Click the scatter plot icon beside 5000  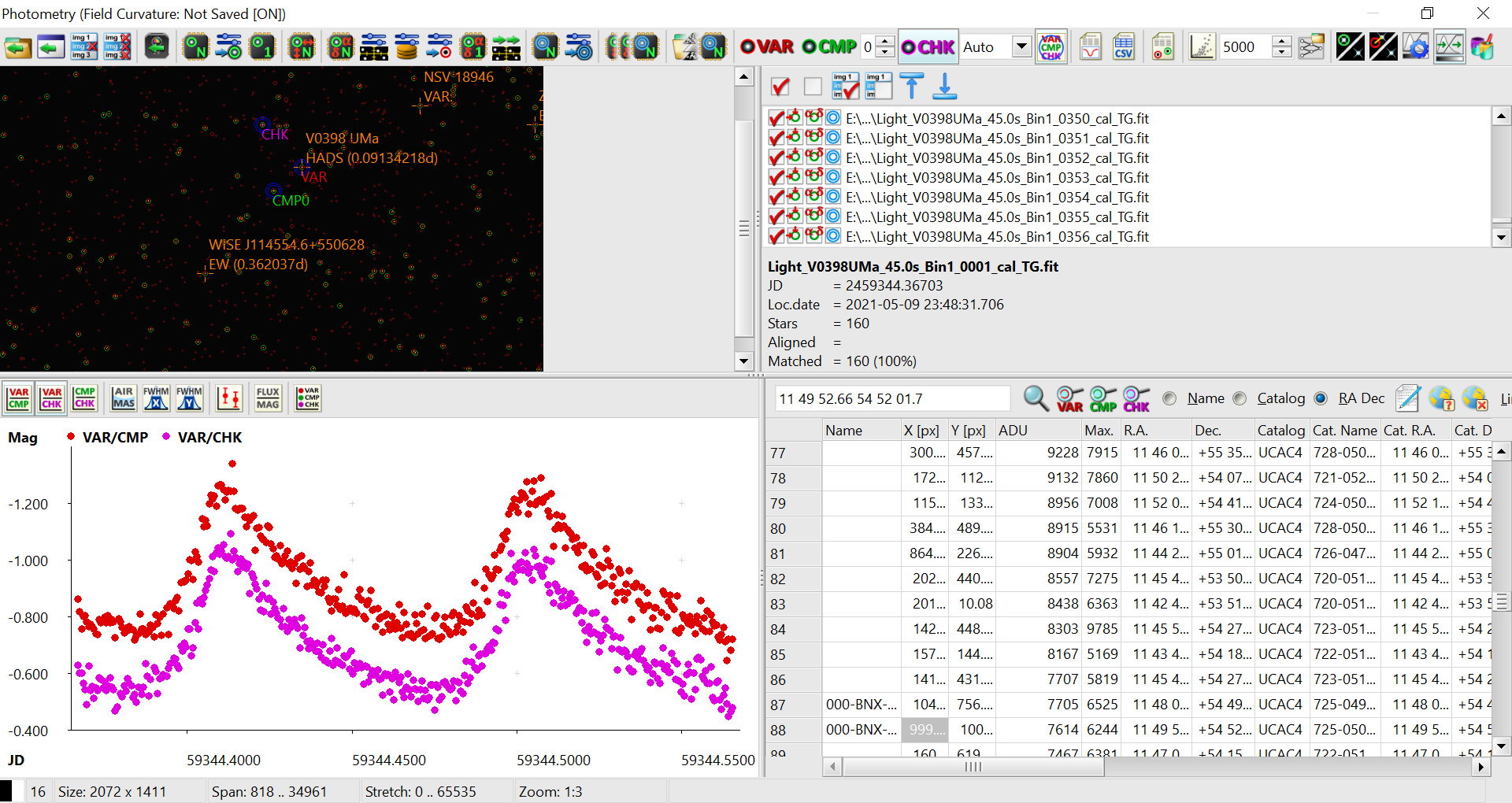[1202, 47]
